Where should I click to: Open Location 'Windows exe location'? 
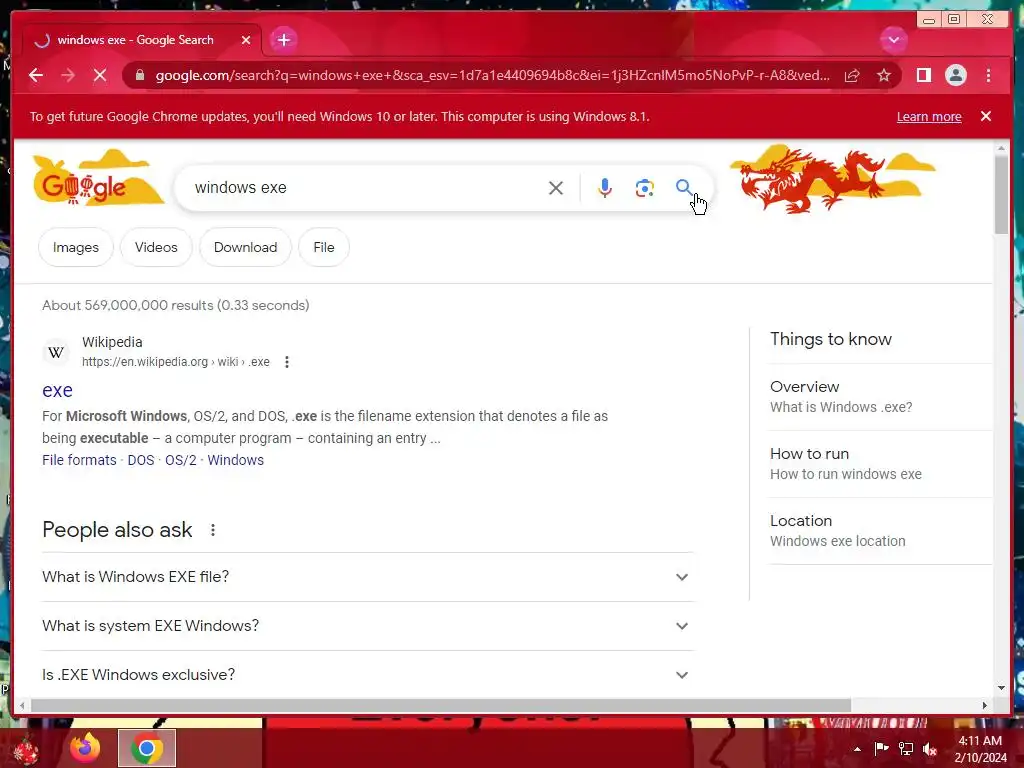point(880,531)
